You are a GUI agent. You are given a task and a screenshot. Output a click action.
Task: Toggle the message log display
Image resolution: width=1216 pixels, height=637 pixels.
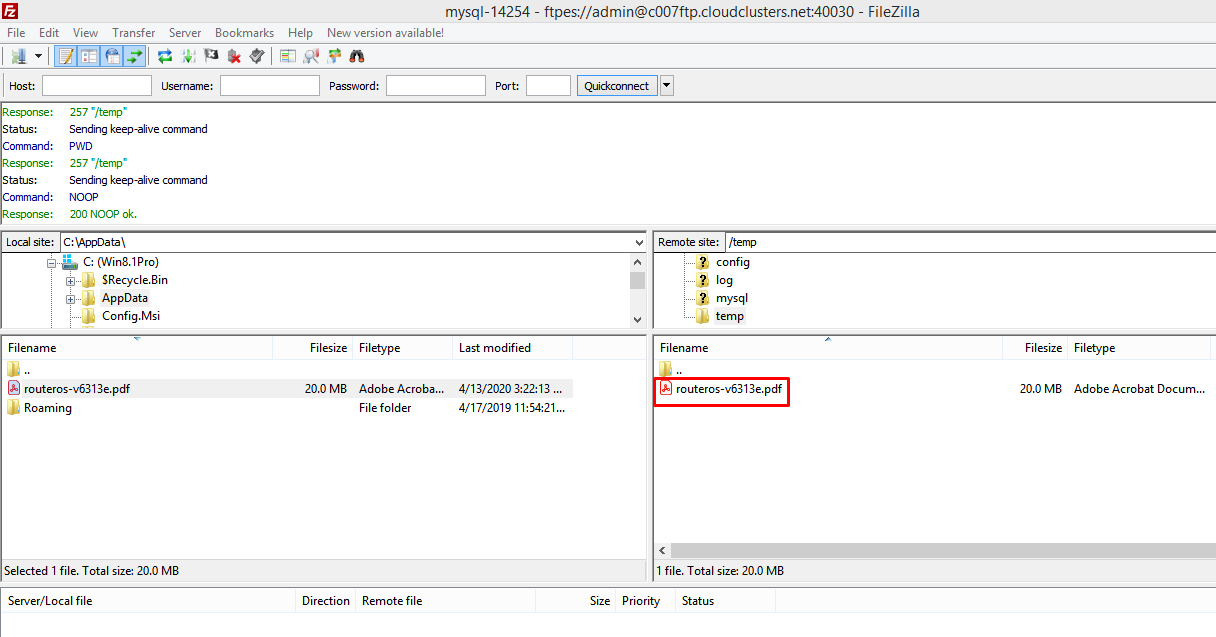[66, 56]
